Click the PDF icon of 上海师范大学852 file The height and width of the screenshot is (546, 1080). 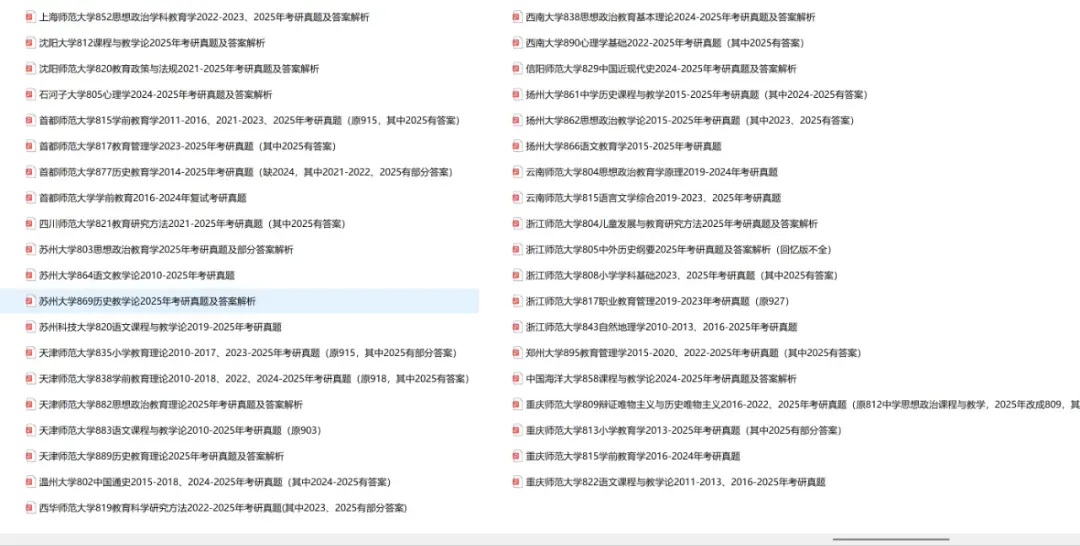(x=30, y=17)
